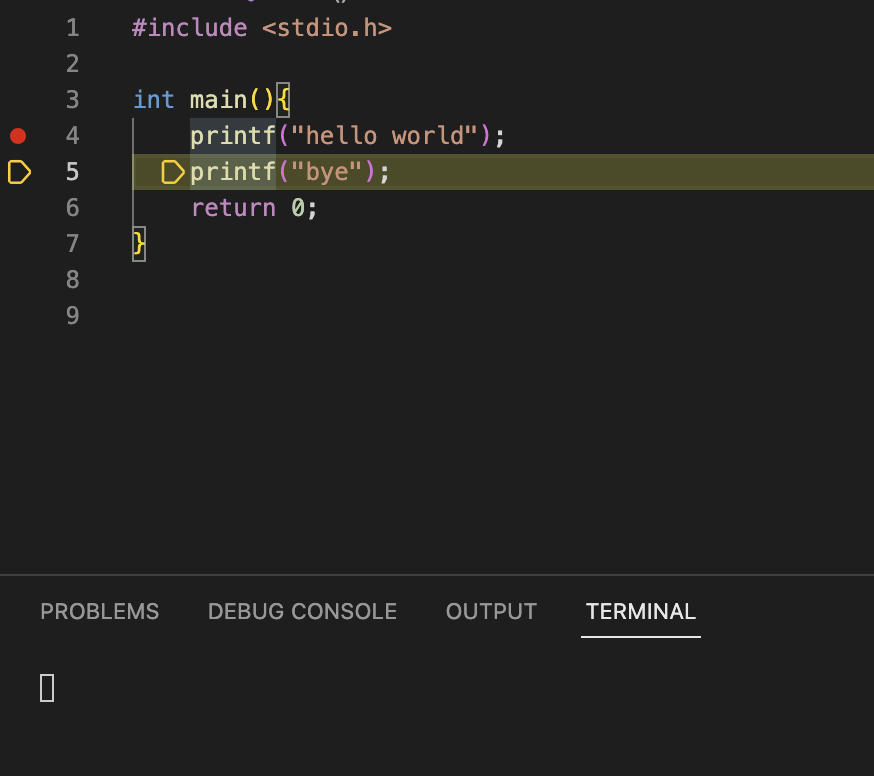Click the #include directive text

[190, 28]
